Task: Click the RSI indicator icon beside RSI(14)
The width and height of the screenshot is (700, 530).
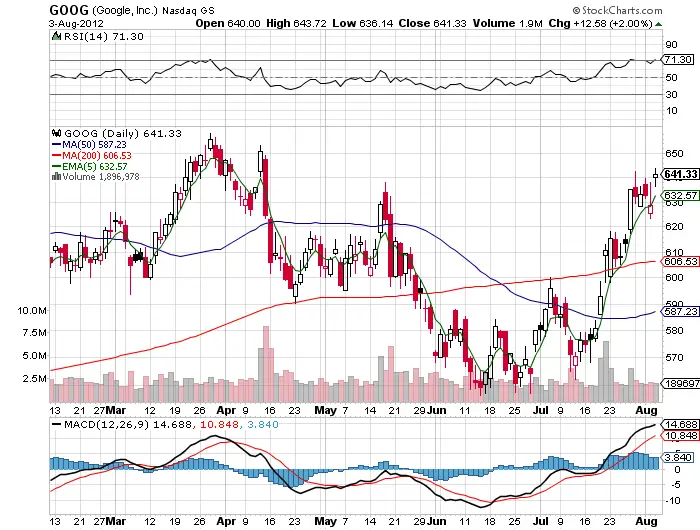Action: coord(56,37)
